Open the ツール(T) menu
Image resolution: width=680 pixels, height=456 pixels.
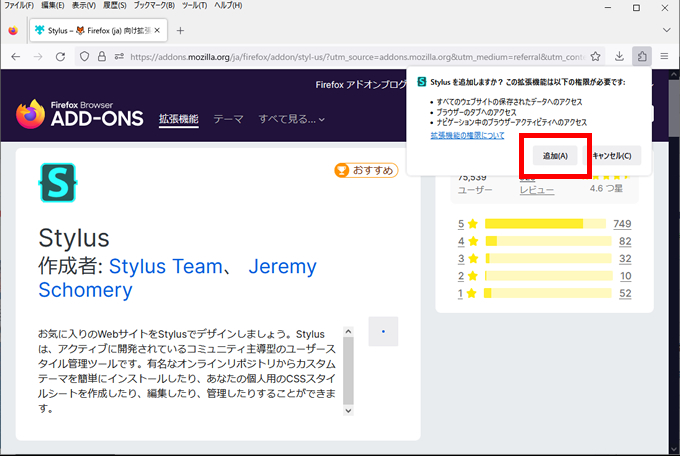(194, 6)
